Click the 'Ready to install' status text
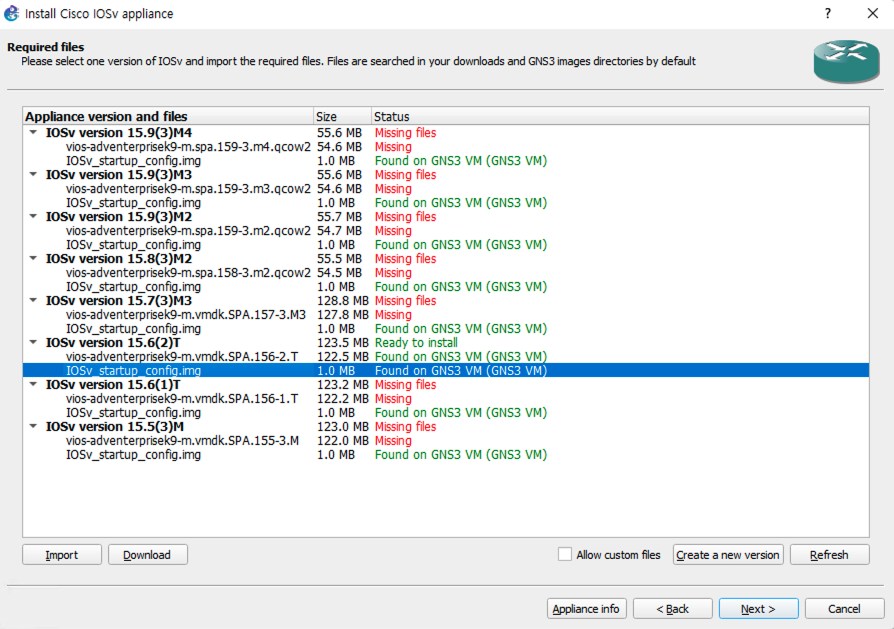 416,343
